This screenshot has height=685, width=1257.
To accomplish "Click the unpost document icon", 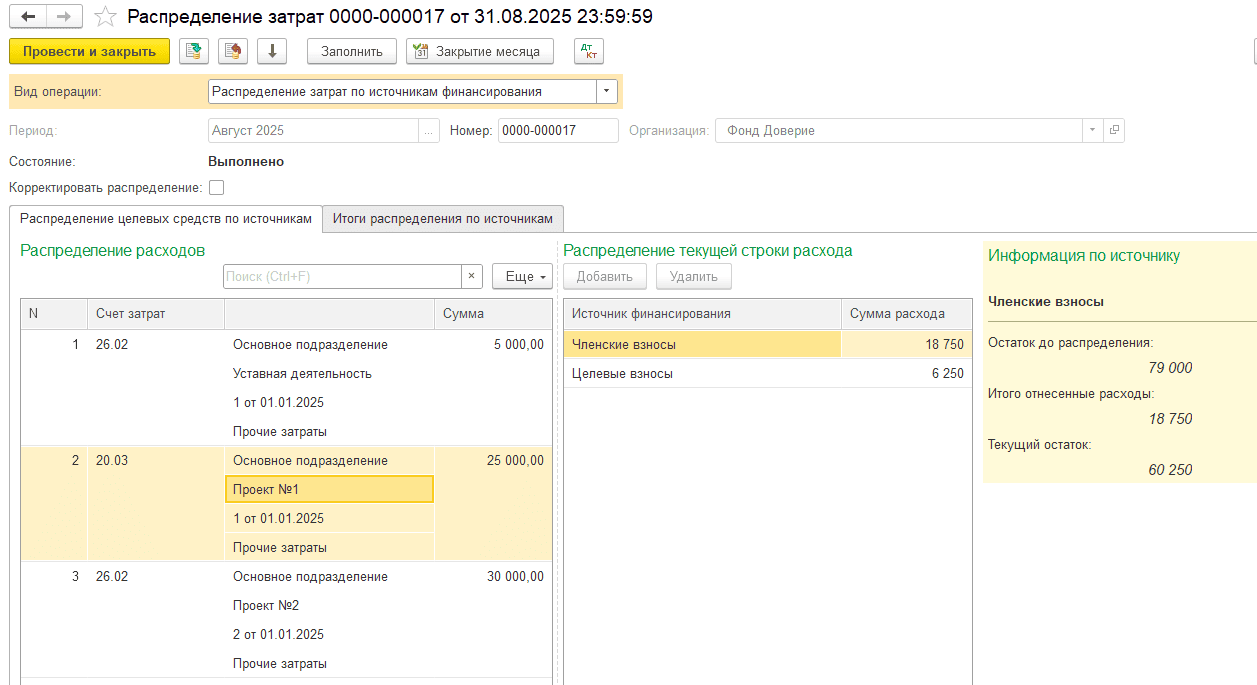I will click(x=233, y=51).
